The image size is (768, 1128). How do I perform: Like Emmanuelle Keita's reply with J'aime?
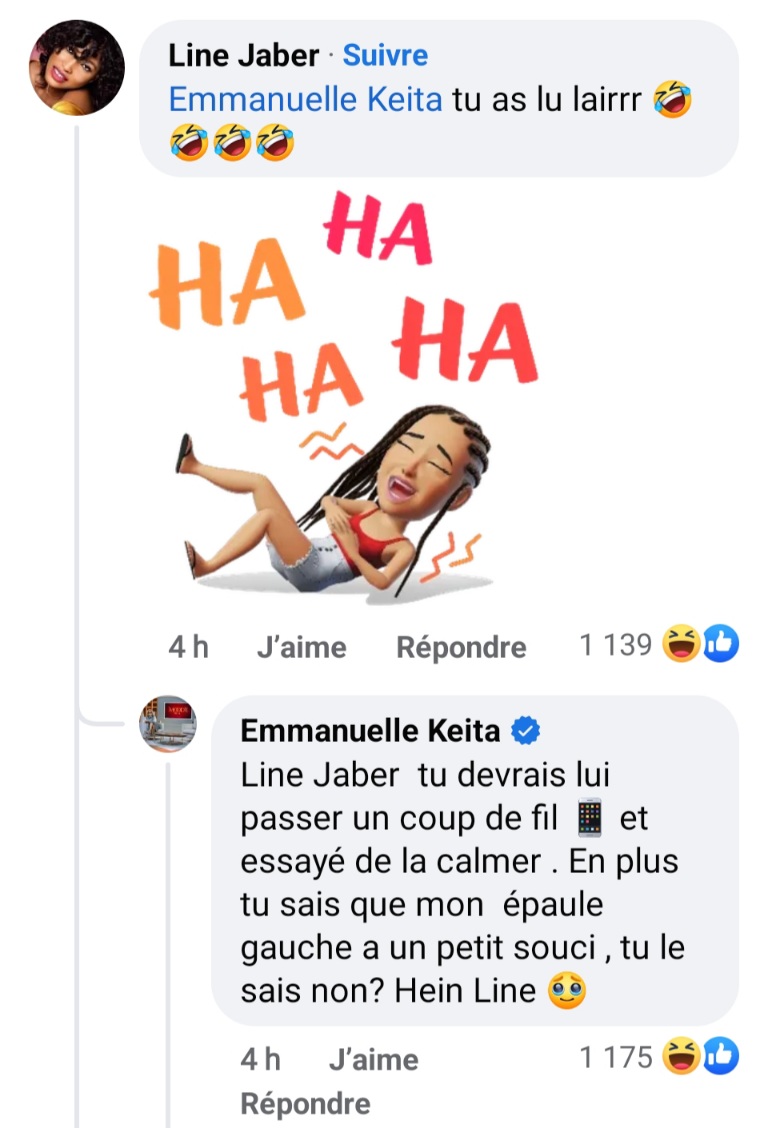tap(373, 1059)
